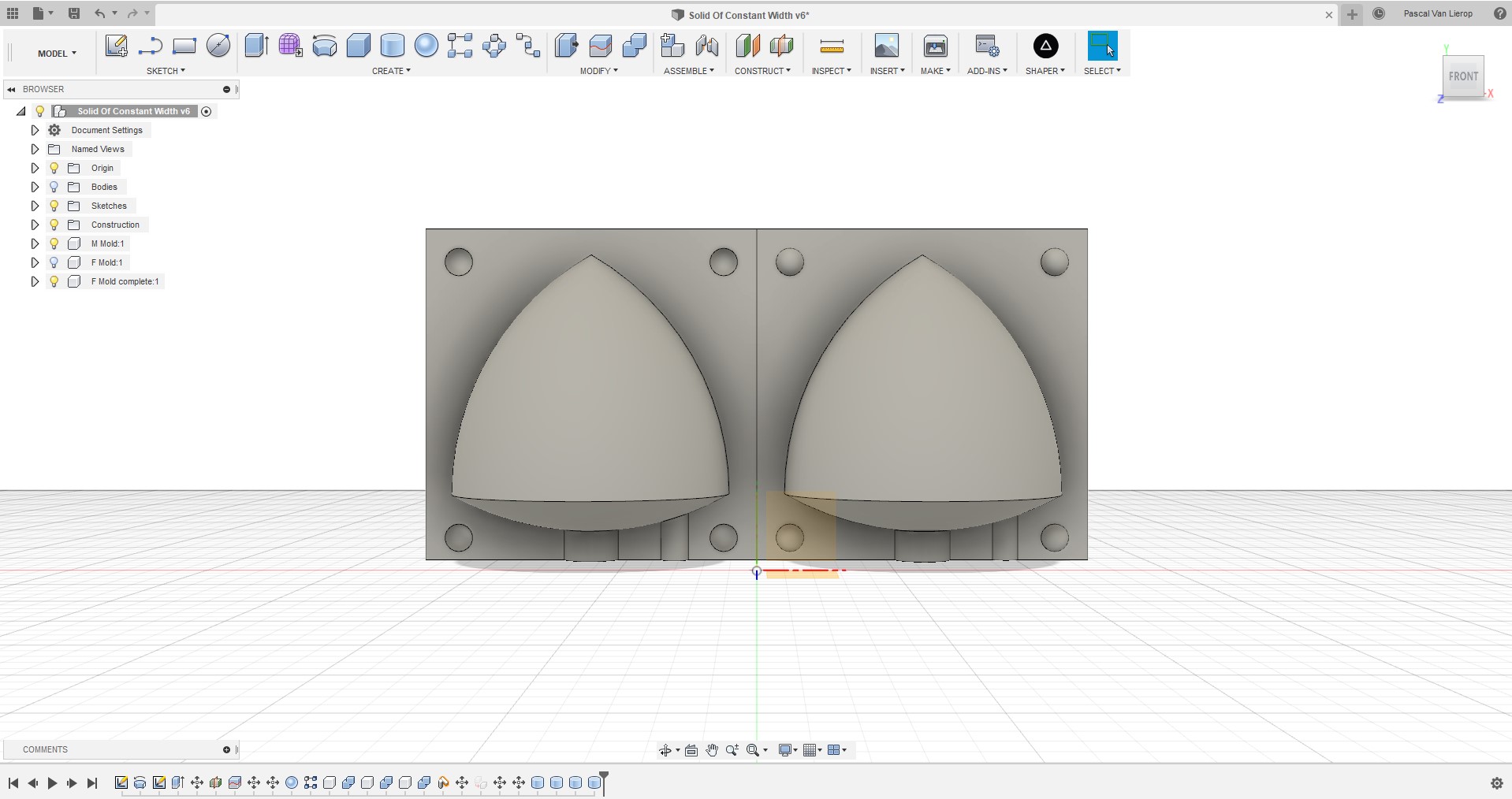Open the Help question mark icon
This screenshot has height=799, width=1512.
click(1499, 13)
